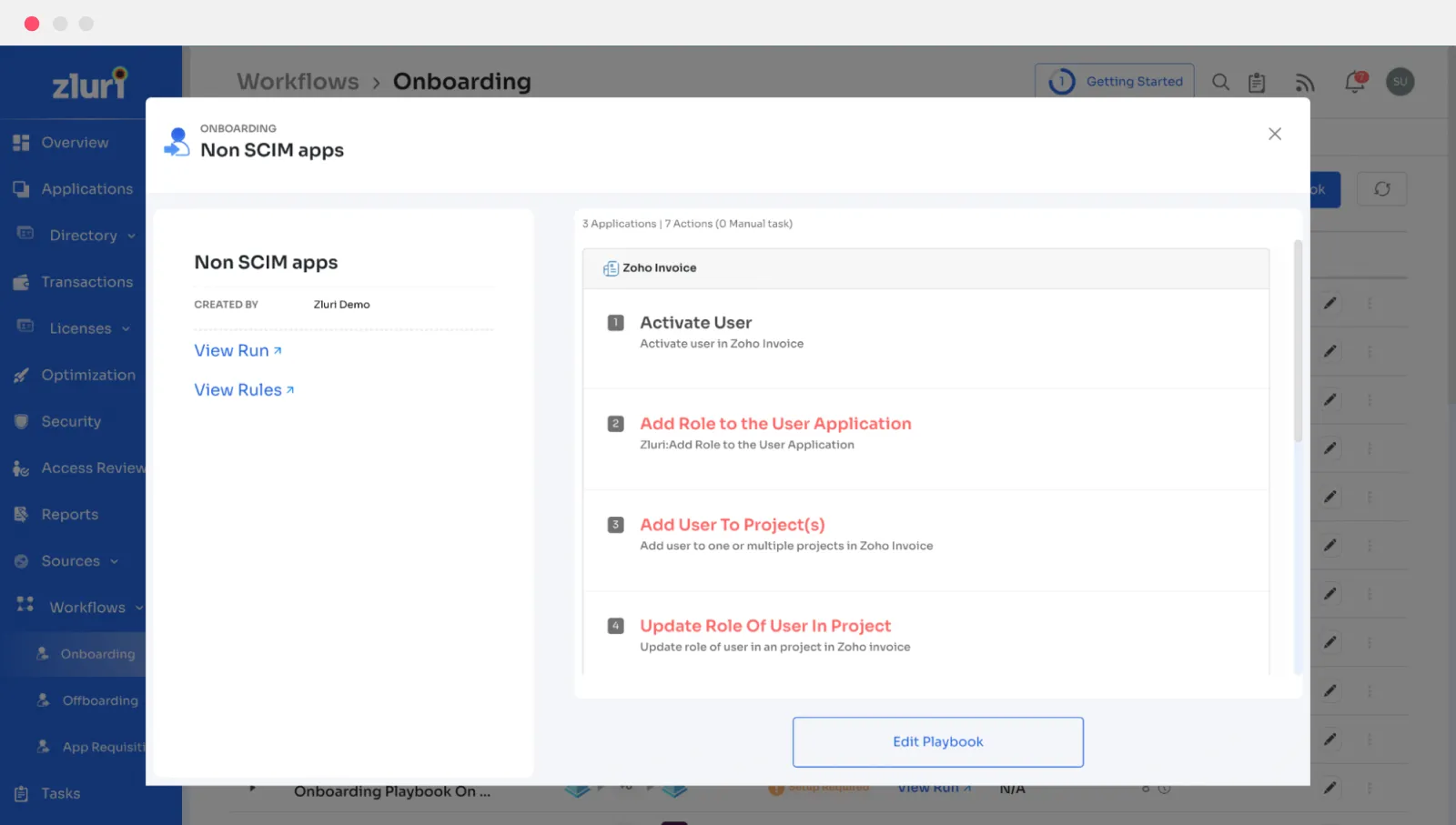
Task: Select App Requisition under Workflows
Action: point(104,747)
